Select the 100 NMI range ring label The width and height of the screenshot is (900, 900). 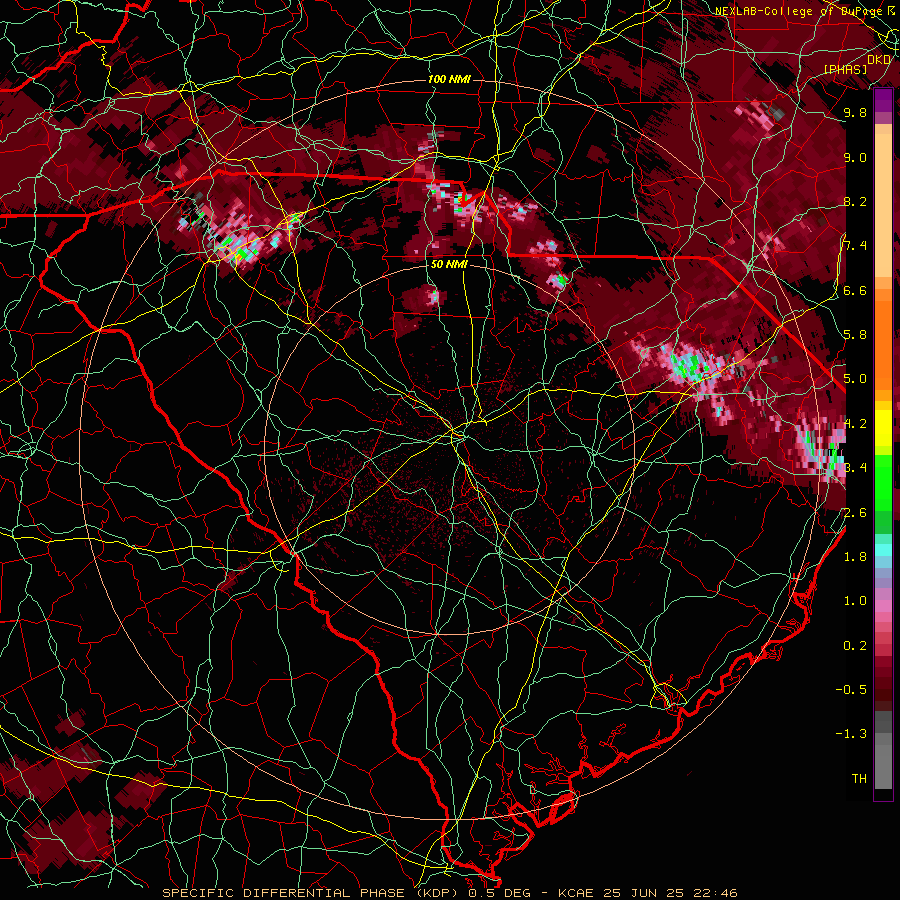[x=449, y=79]
